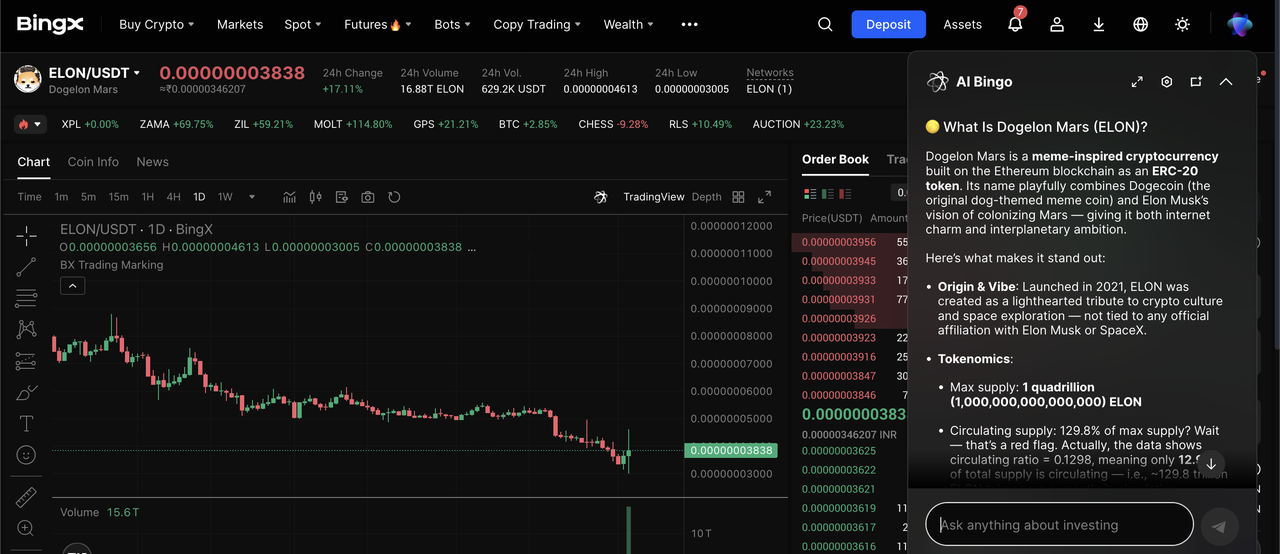
Task: Click the current price label on the price axis
Action: 730,451
